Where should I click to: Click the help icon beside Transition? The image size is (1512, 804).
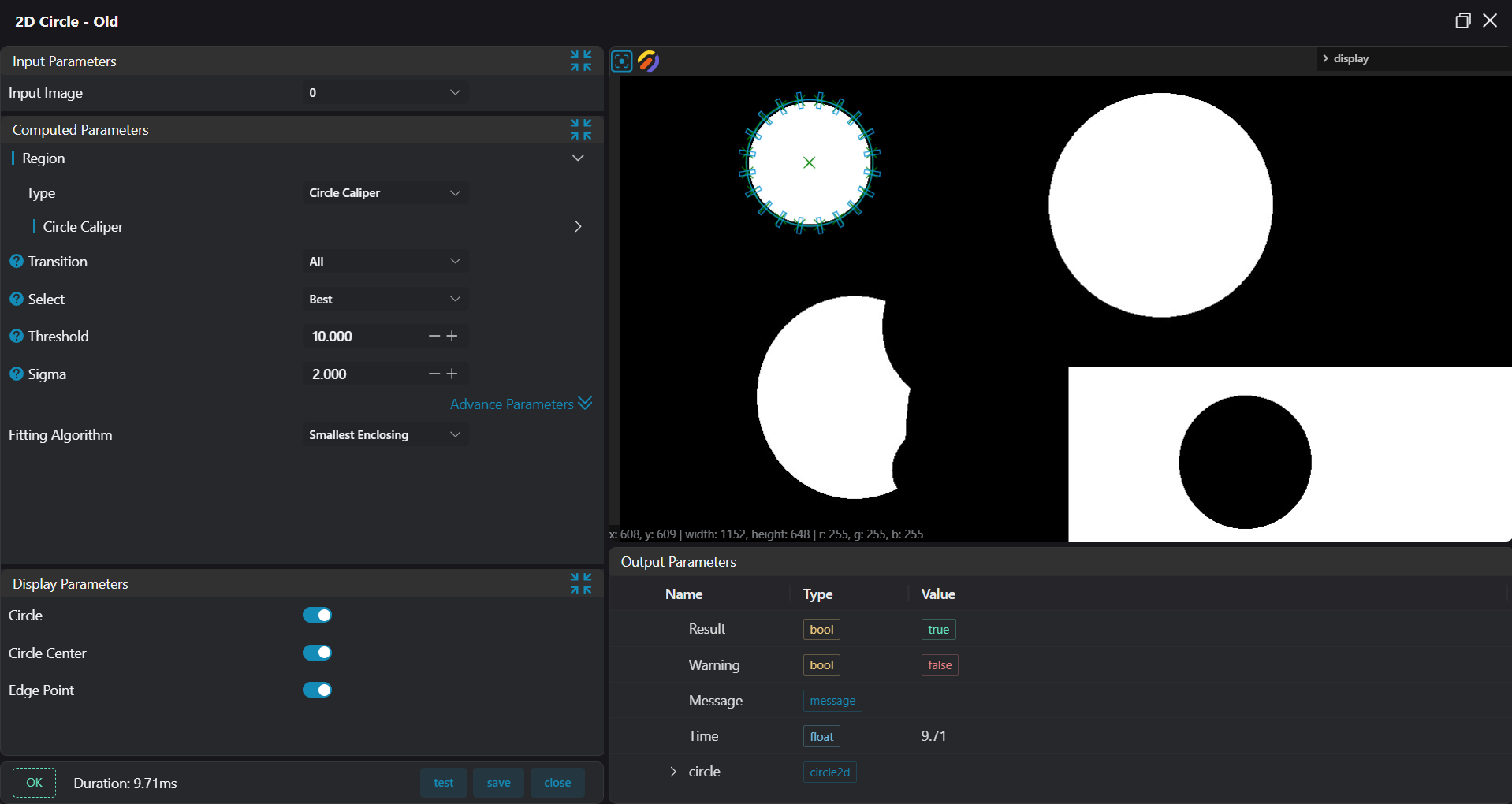point(16,261)
